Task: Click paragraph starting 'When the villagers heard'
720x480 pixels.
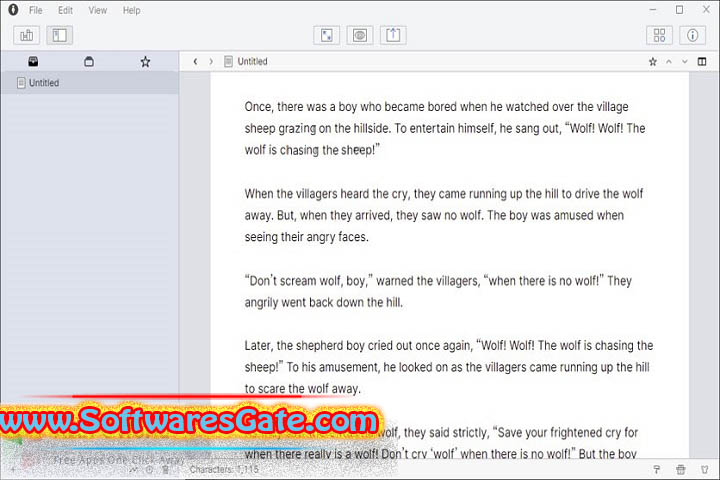Action: [444, 215]
